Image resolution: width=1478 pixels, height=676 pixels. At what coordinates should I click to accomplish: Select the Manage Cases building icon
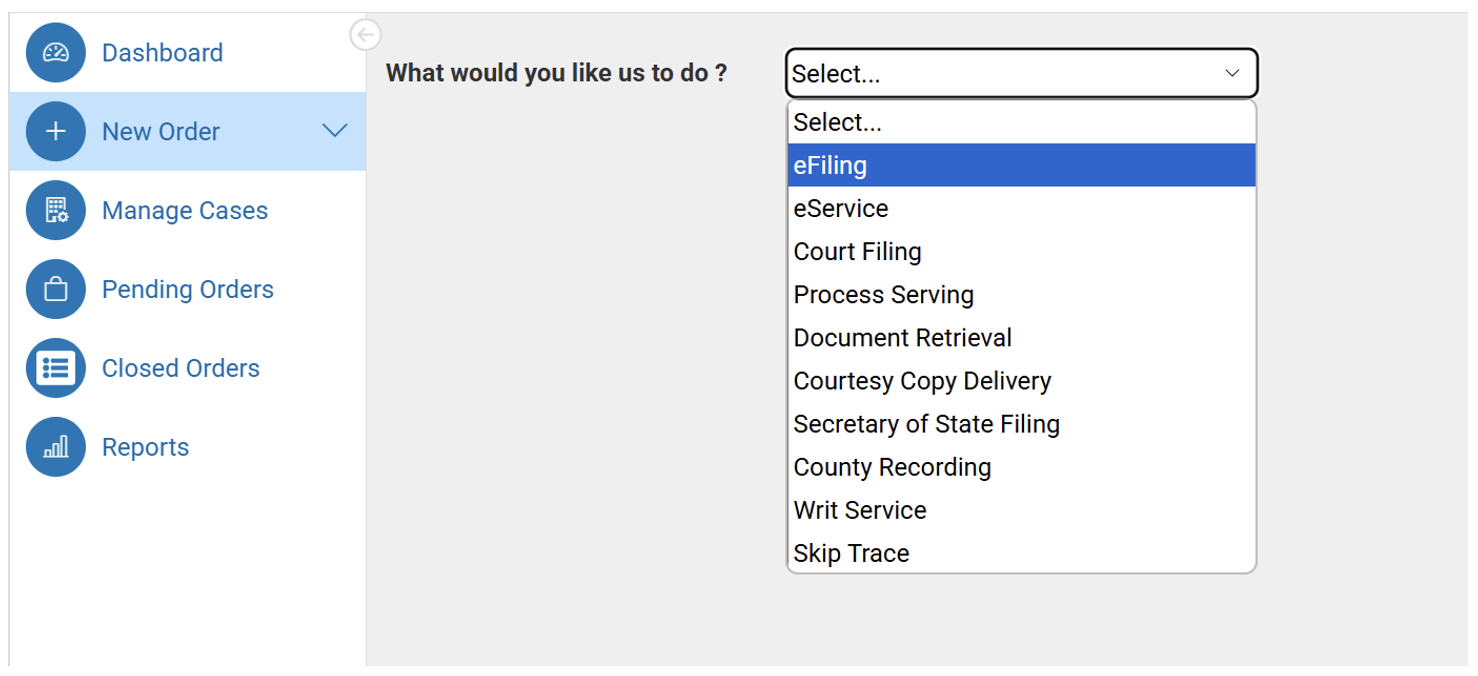point(55,210)
